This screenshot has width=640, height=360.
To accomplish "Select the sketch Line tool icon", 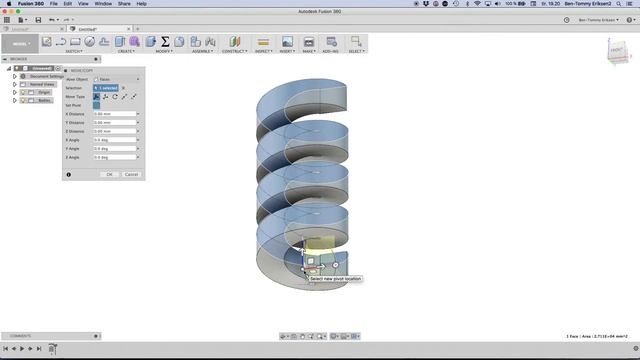I will pos(61,42).
